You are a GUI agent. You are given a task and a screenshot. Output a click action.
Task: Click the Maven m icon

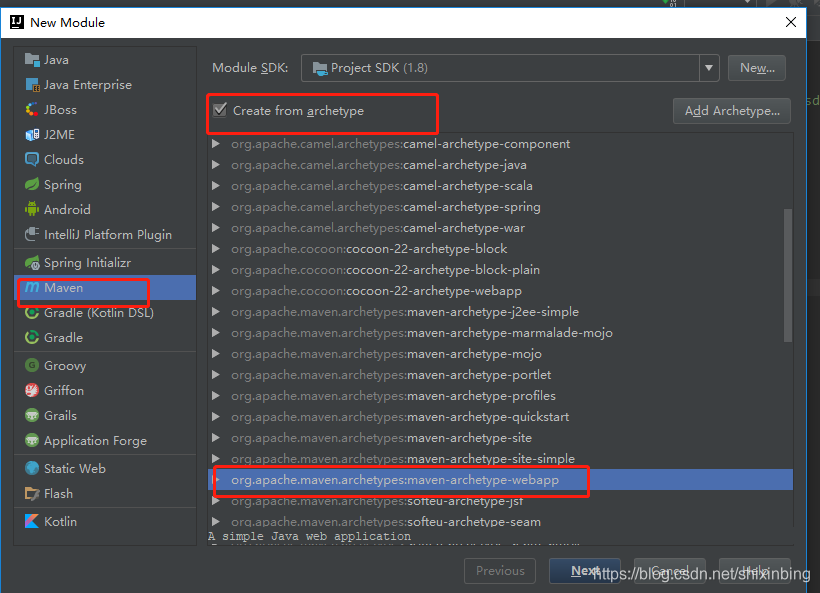point(32,288)
